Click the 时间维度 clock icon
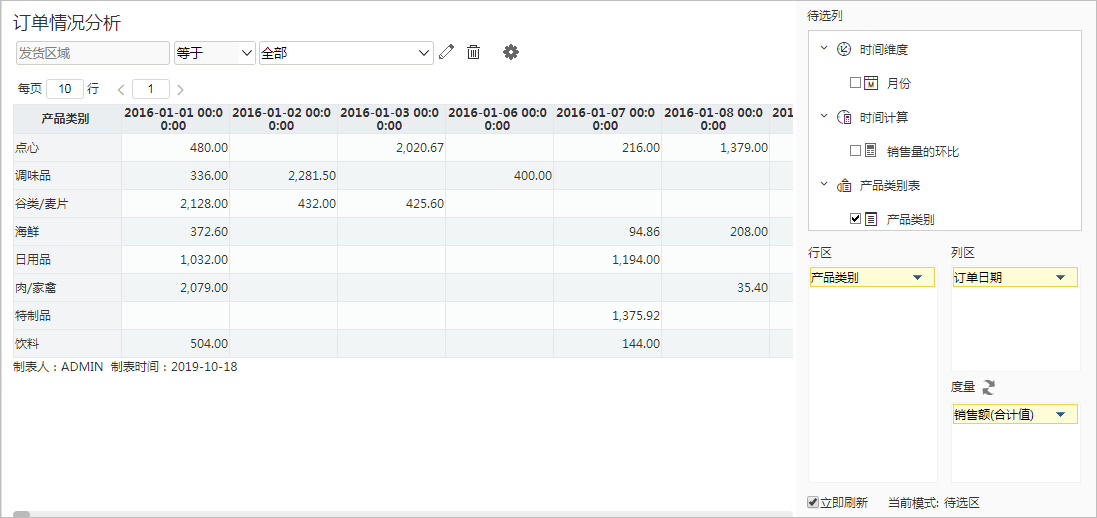 [x=844, y=49]
